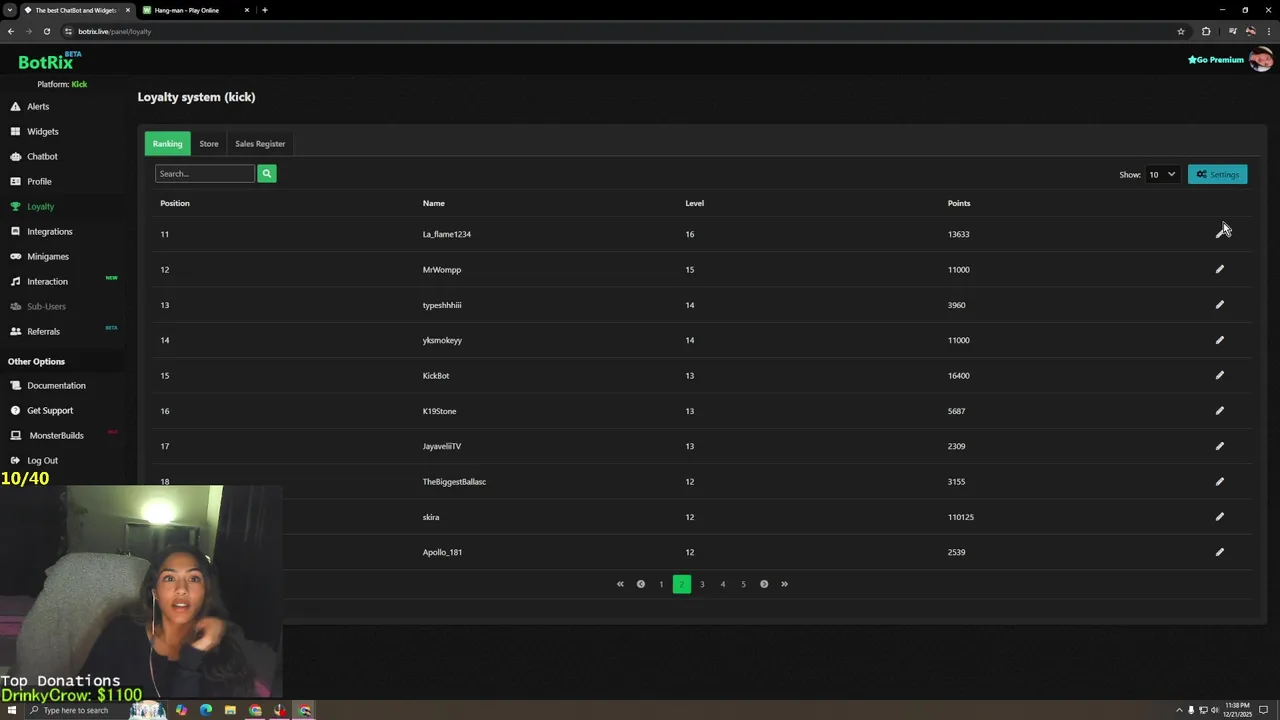Go back in browser
The height and width of the screenshot is (720, 1280).
(x=11, y=31)
